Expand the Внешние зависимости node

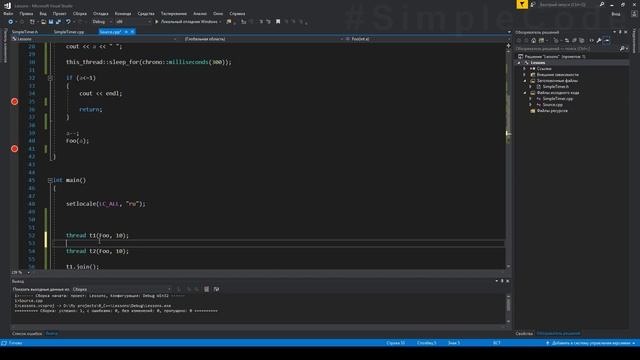click(525, 75)
